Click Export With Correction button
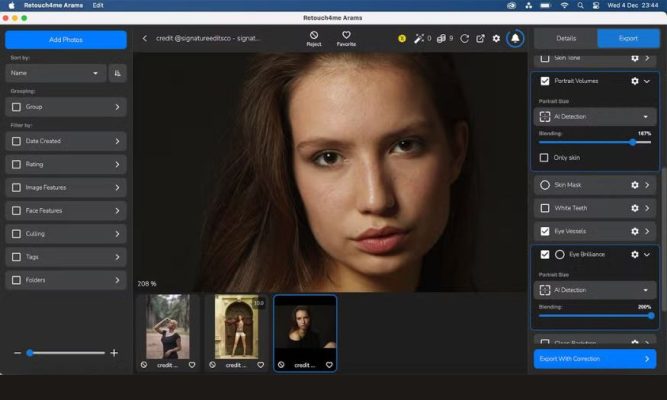 [594, 358]
